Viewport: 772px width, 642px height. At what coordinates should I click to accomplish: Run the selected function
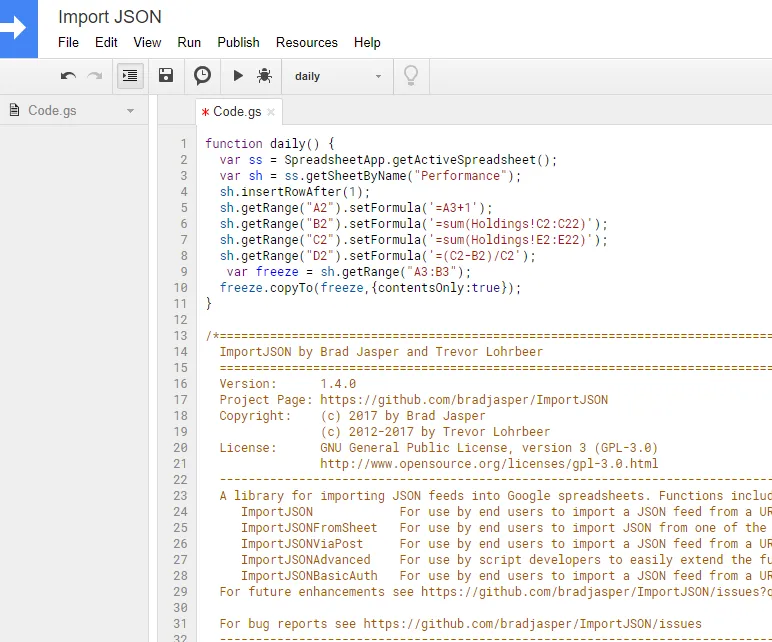coord(238,75)
